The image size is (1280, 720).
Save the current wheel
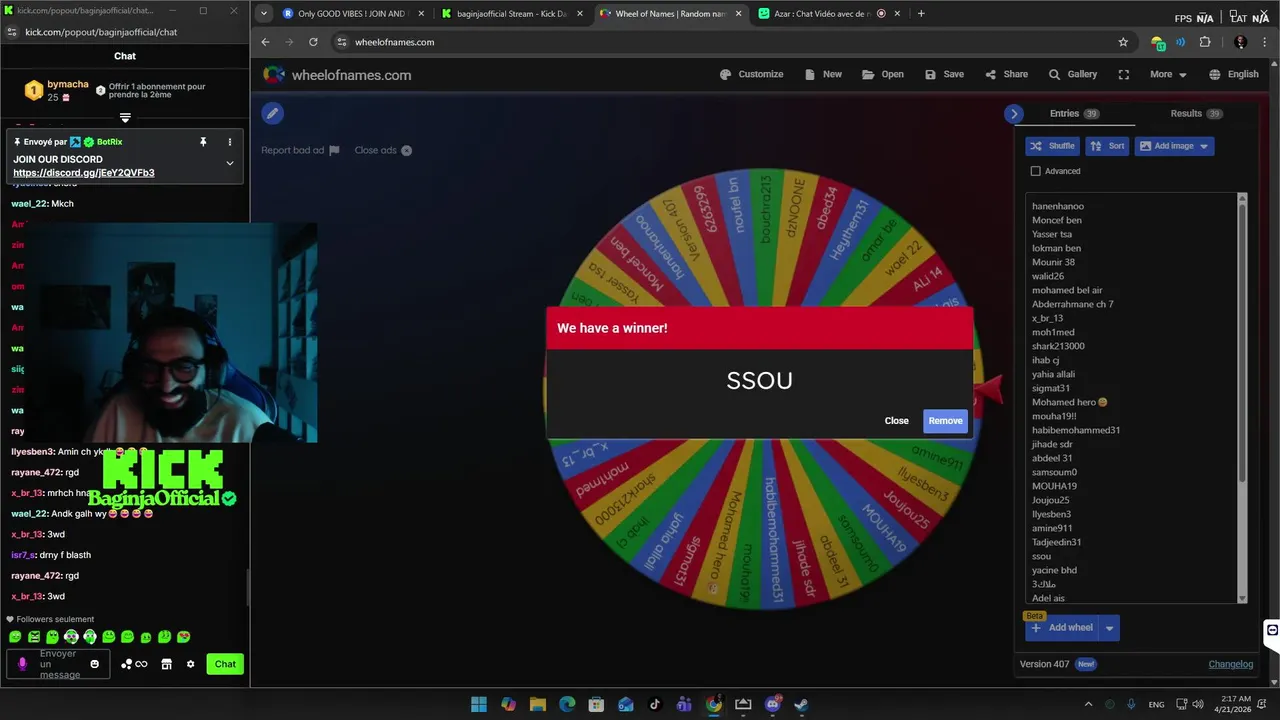(x=945, y=74)
